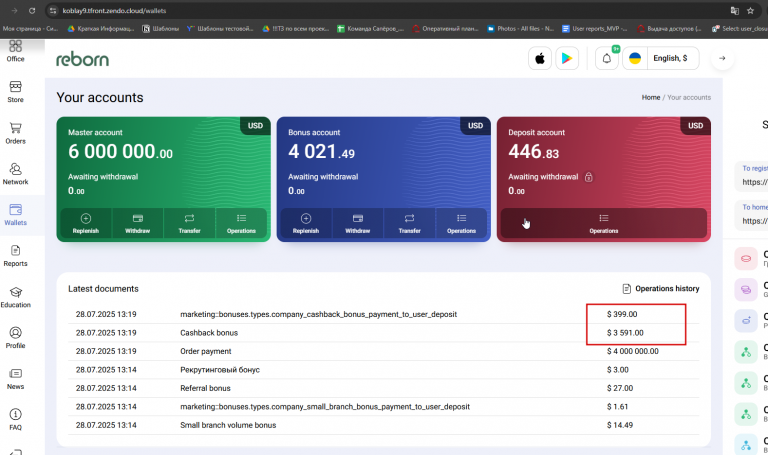This screenshot has width=768, height=455.
Task: Replenish the Master account
Action: coord(86,223)
